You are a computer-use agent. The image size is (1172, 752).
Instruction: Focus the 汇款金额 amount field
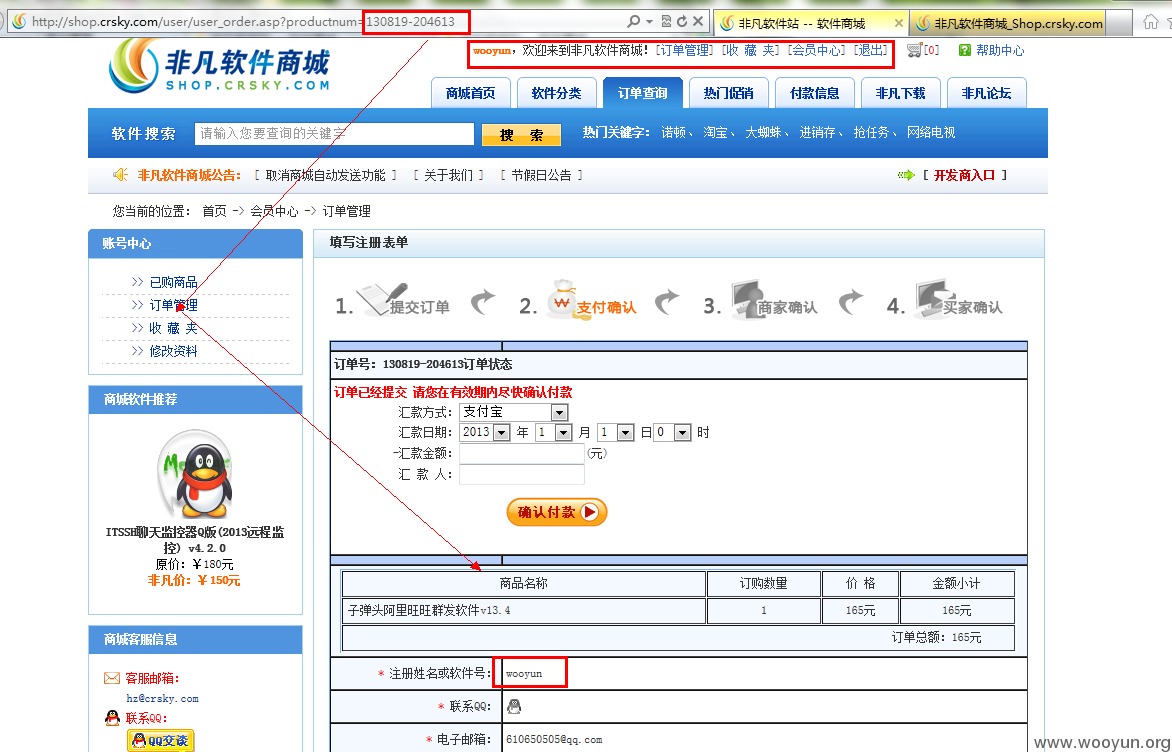coord(522,453)
